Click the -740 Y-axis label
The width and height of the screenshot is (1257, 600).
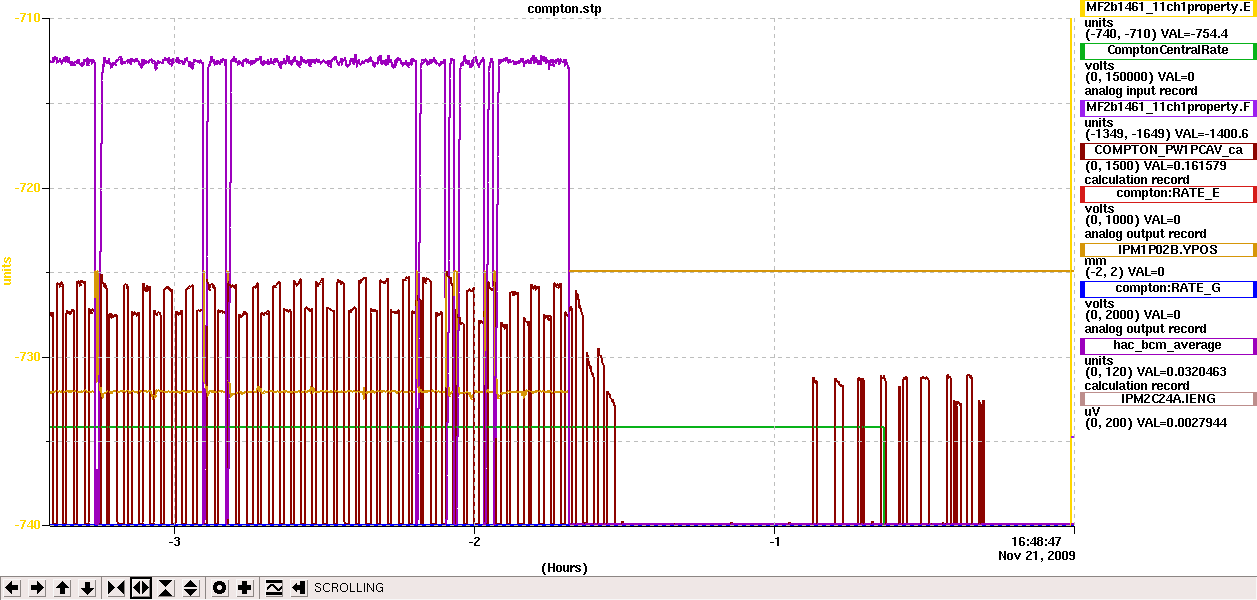[28, 524]
